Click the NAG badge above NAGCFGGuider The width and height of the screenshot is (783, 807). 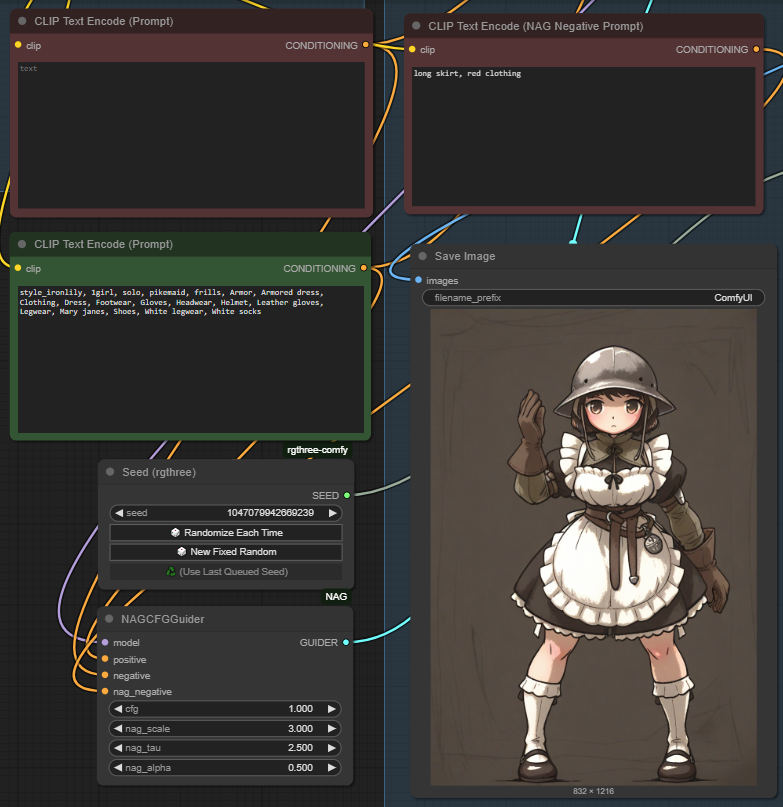[x=336, y=597]
